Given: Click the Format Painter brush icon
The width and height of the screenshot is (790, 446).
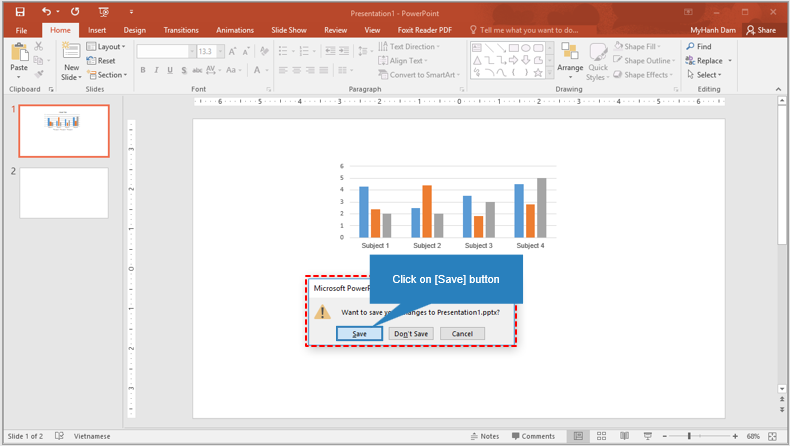Looking at the screenshot, I should (39, 75).
